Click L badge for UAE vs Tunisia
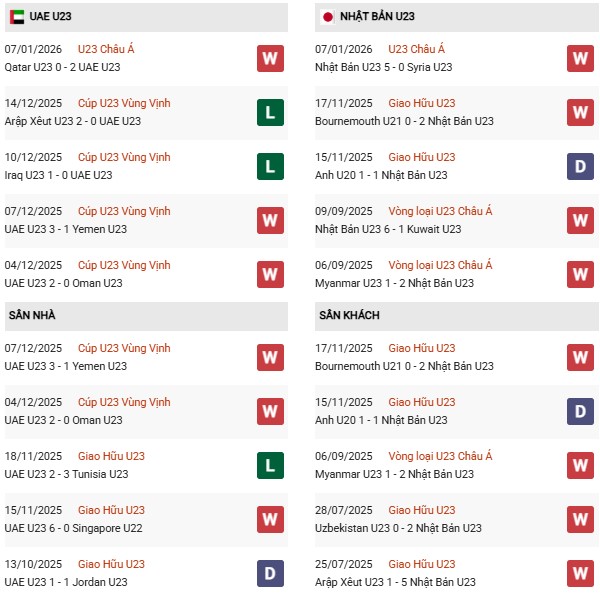The height and width of the screenshot is (595, 600). [268, 465]
